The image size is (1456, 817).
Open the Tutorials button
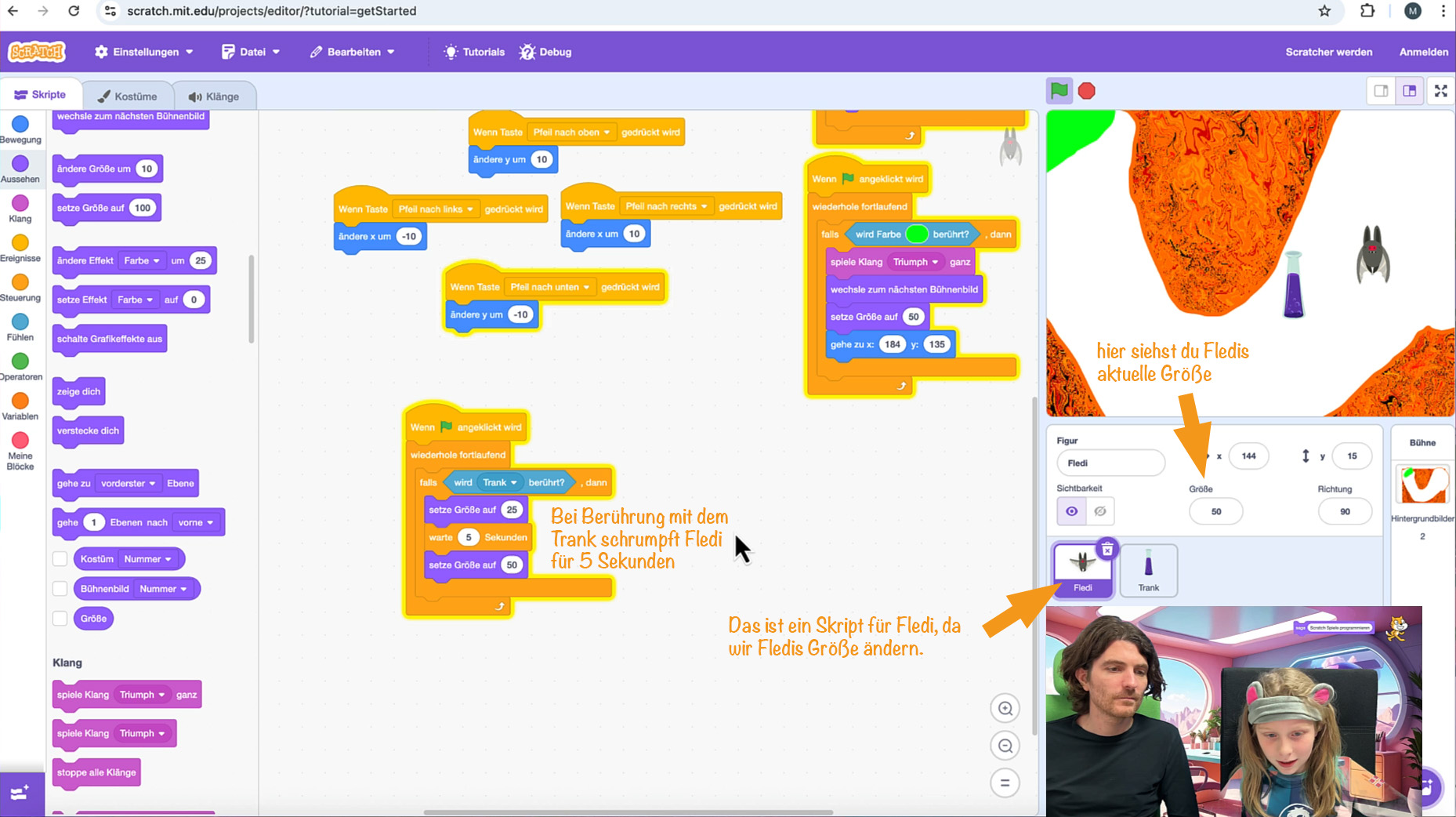pyautogui.click(x=474, y=52)
